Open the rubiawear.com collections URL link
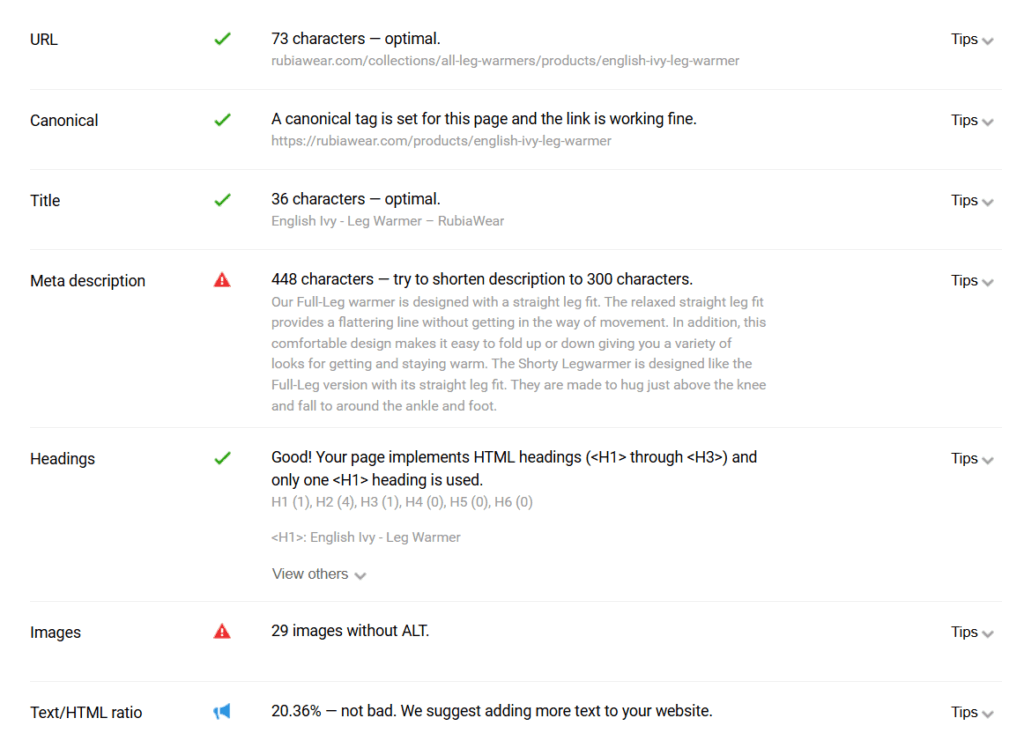 [x=505, y=61]
